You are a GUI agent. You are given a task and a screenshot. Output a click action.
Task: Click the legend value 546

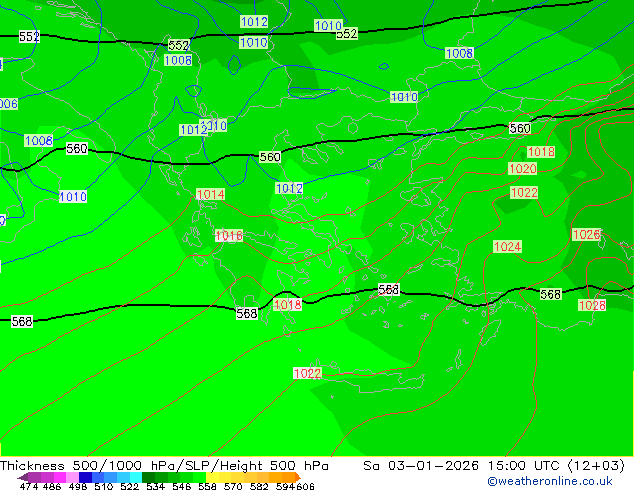click(182, 486)
